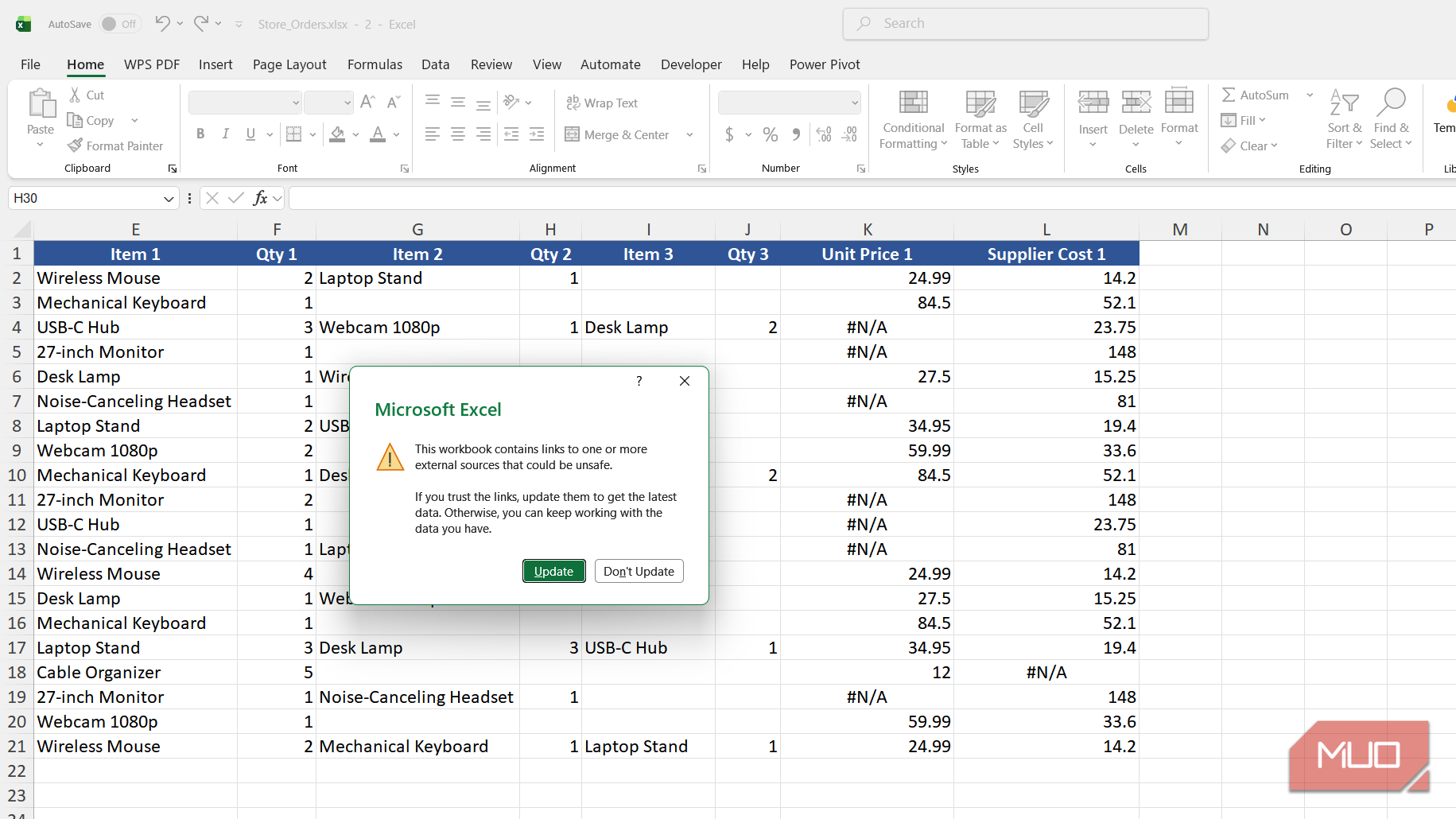Click the Copy icon

75,120
